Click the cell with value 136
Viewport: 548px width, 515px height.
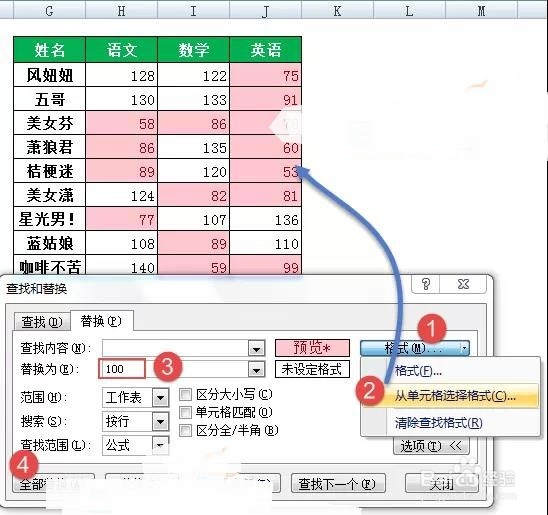(266, 219)
